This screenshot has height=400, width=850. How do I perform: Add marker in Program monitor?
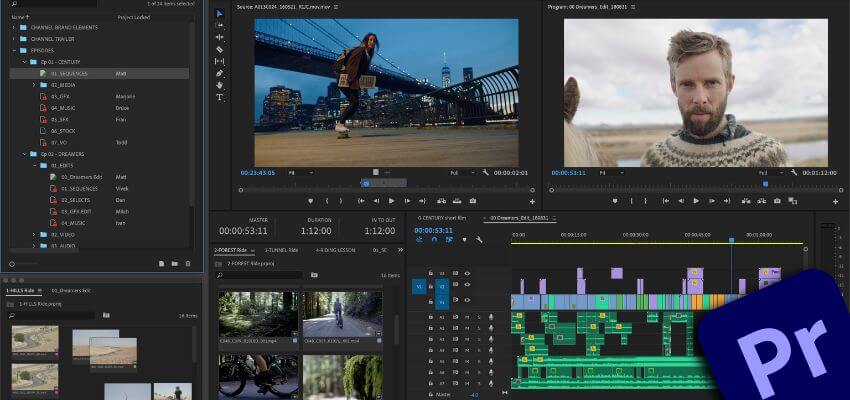tap(615, 201)
